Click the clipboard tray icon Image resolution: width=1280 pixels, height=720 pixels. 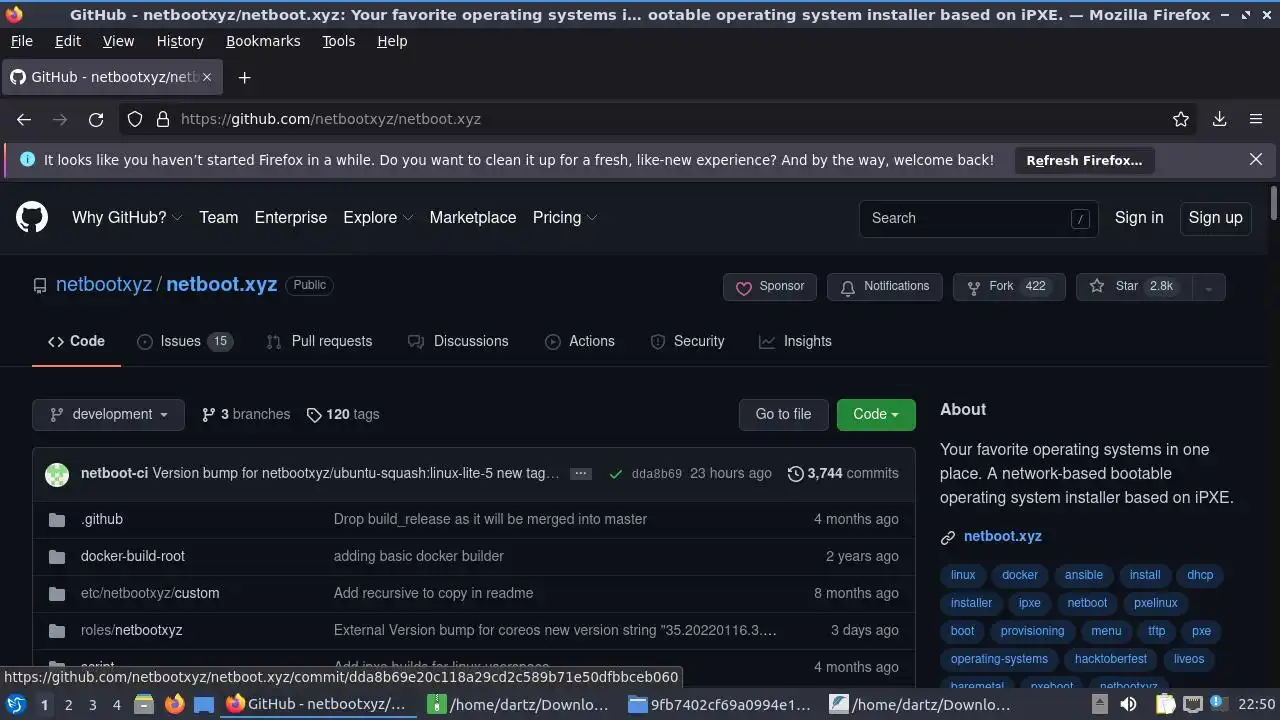pos(1165,704)
